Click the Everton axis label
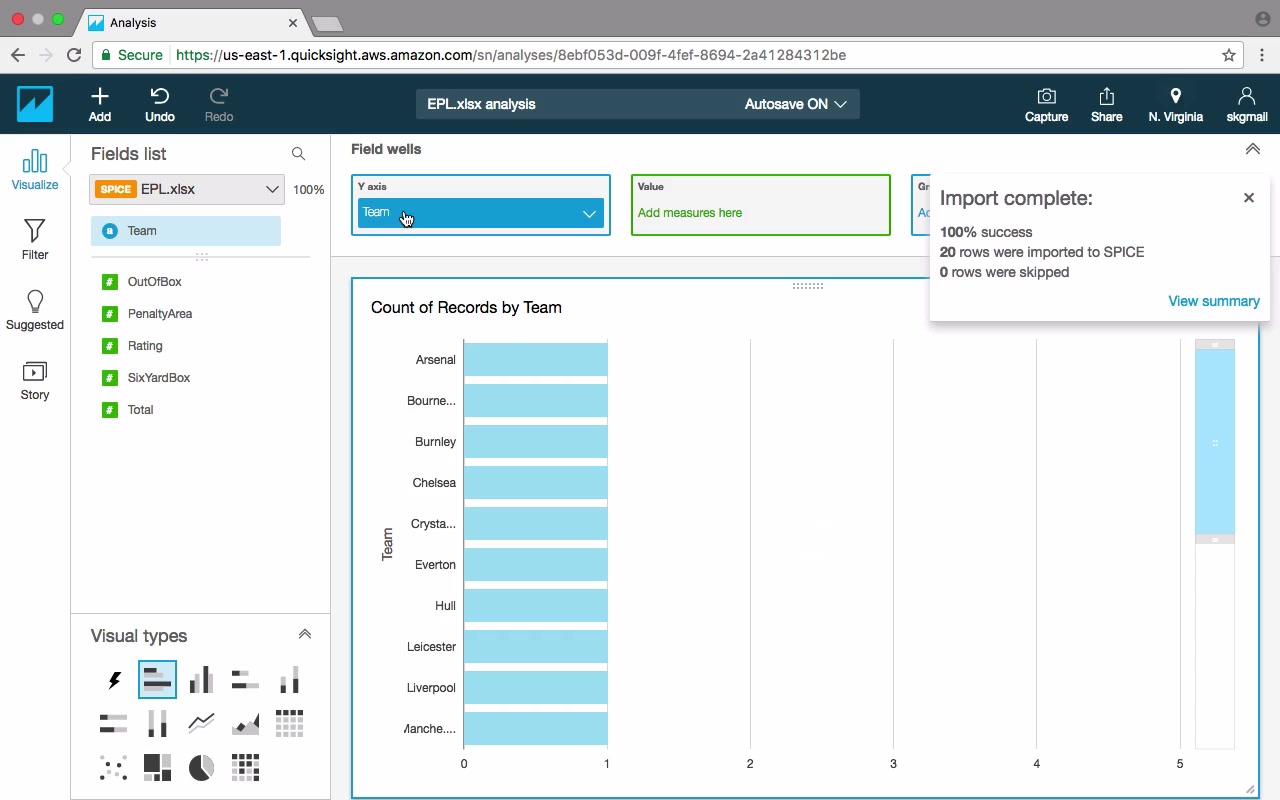Image resolution: width=1280 pixels, height=800 pixels. coord(435,565)
